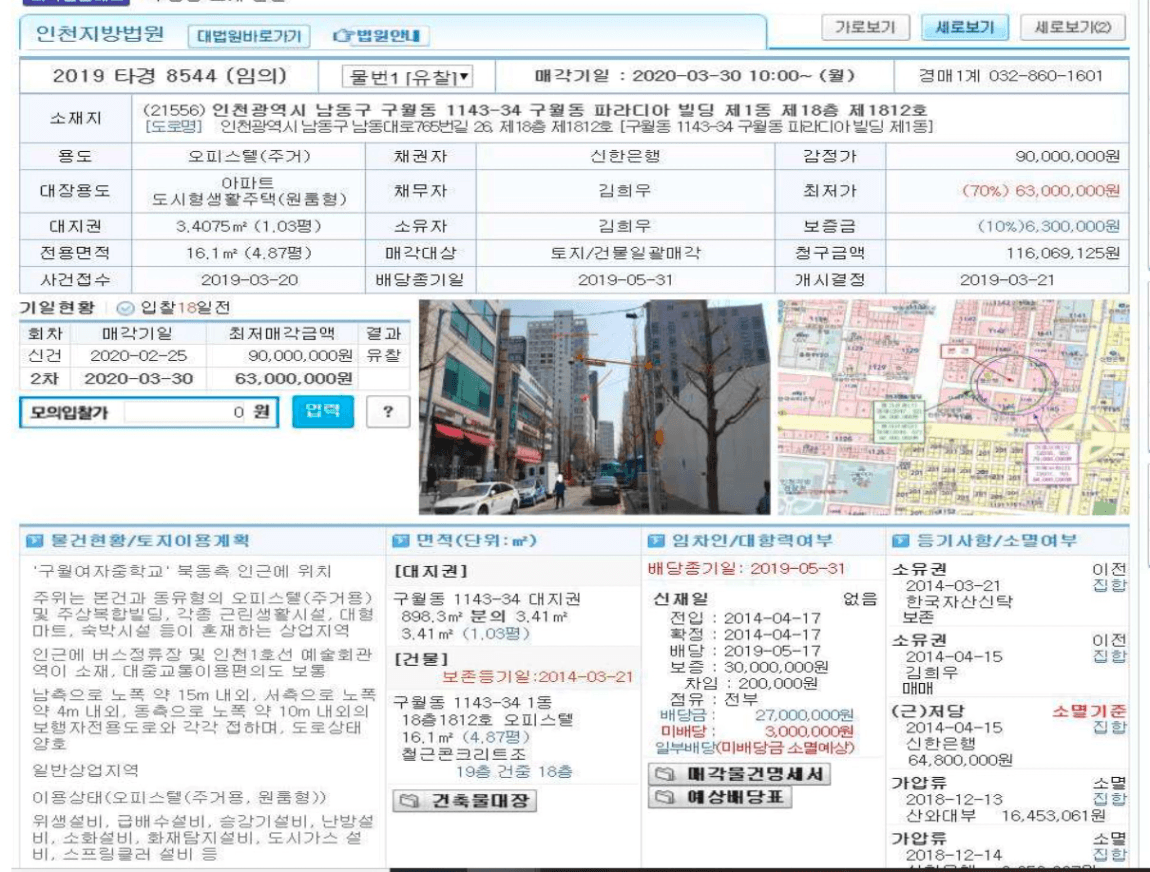Click the 개시결정 2019-03-21 date cell

tap(1007, 279)
